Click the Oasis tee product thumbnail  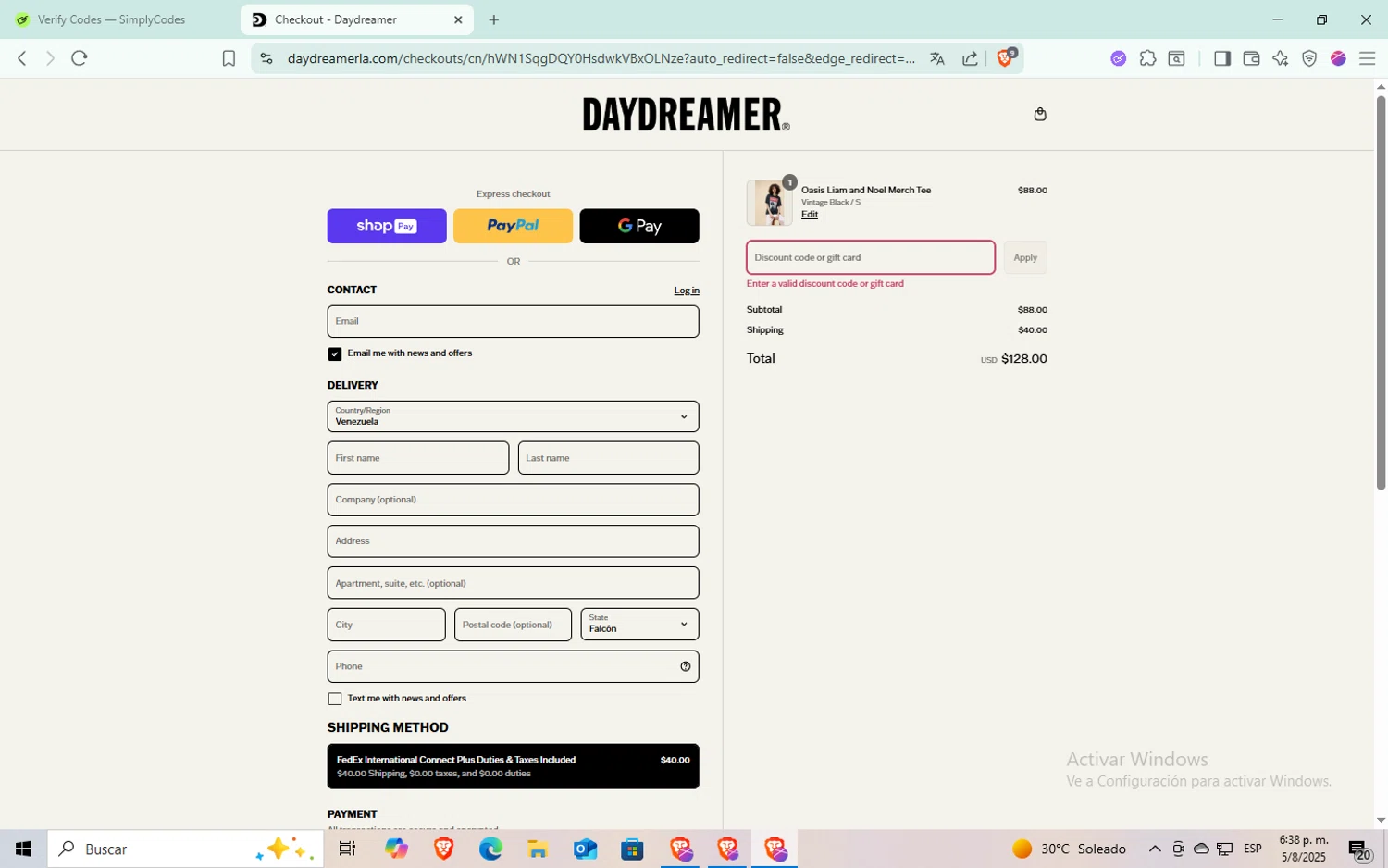[x=770, y=203]
